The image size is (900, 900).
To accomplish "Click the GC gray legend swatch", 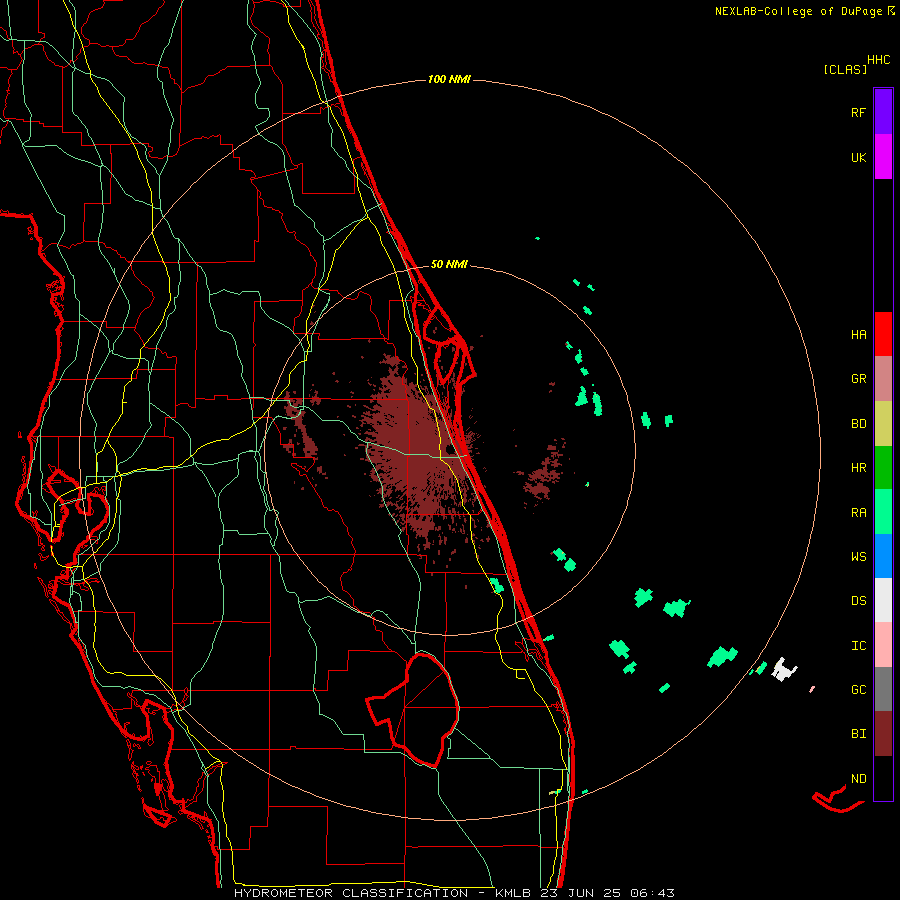I will tap(883, 689).
